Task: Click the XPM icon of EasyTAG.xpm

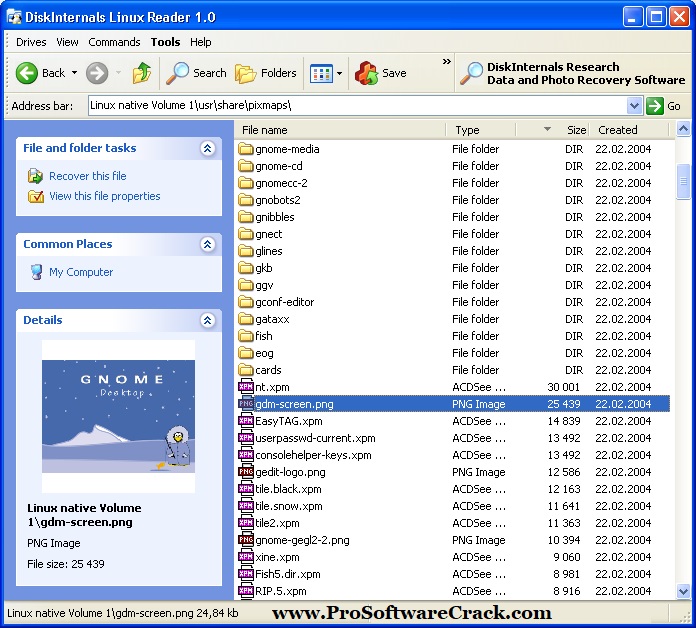Action: pos(245,420)
